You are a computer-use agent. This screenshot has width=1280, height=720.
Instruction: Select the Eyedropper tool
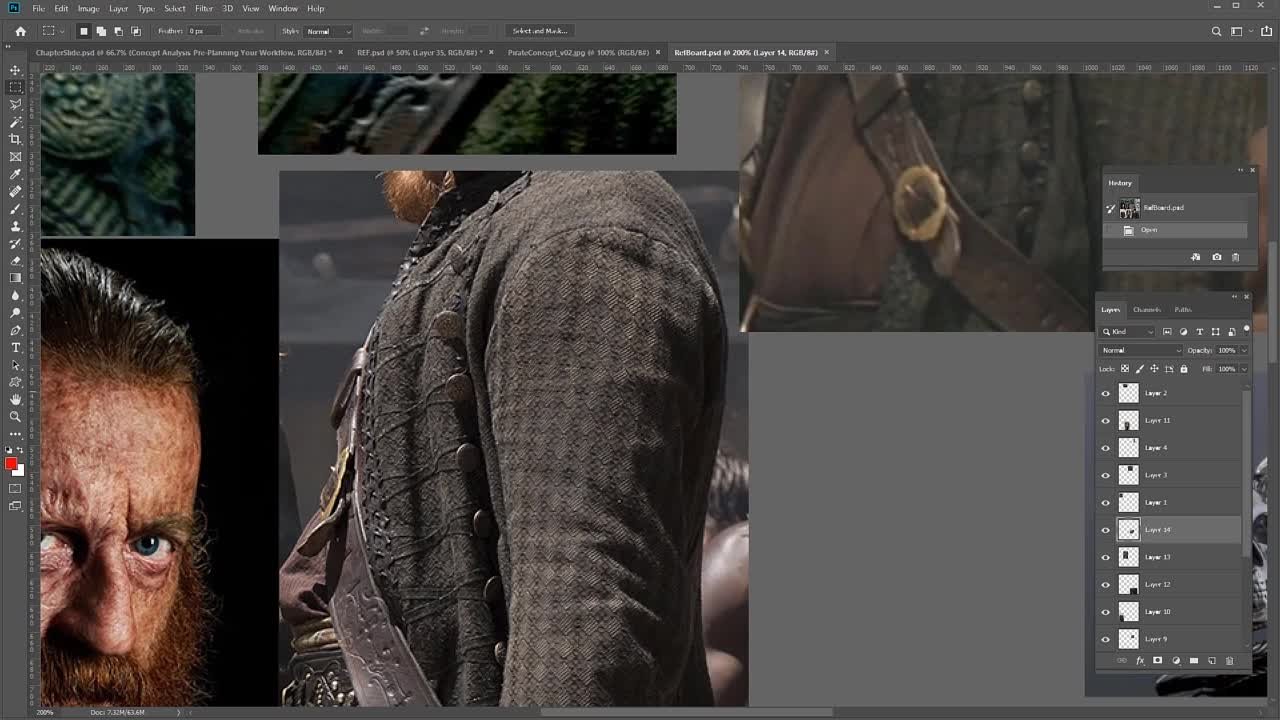(x=15, y=174)
